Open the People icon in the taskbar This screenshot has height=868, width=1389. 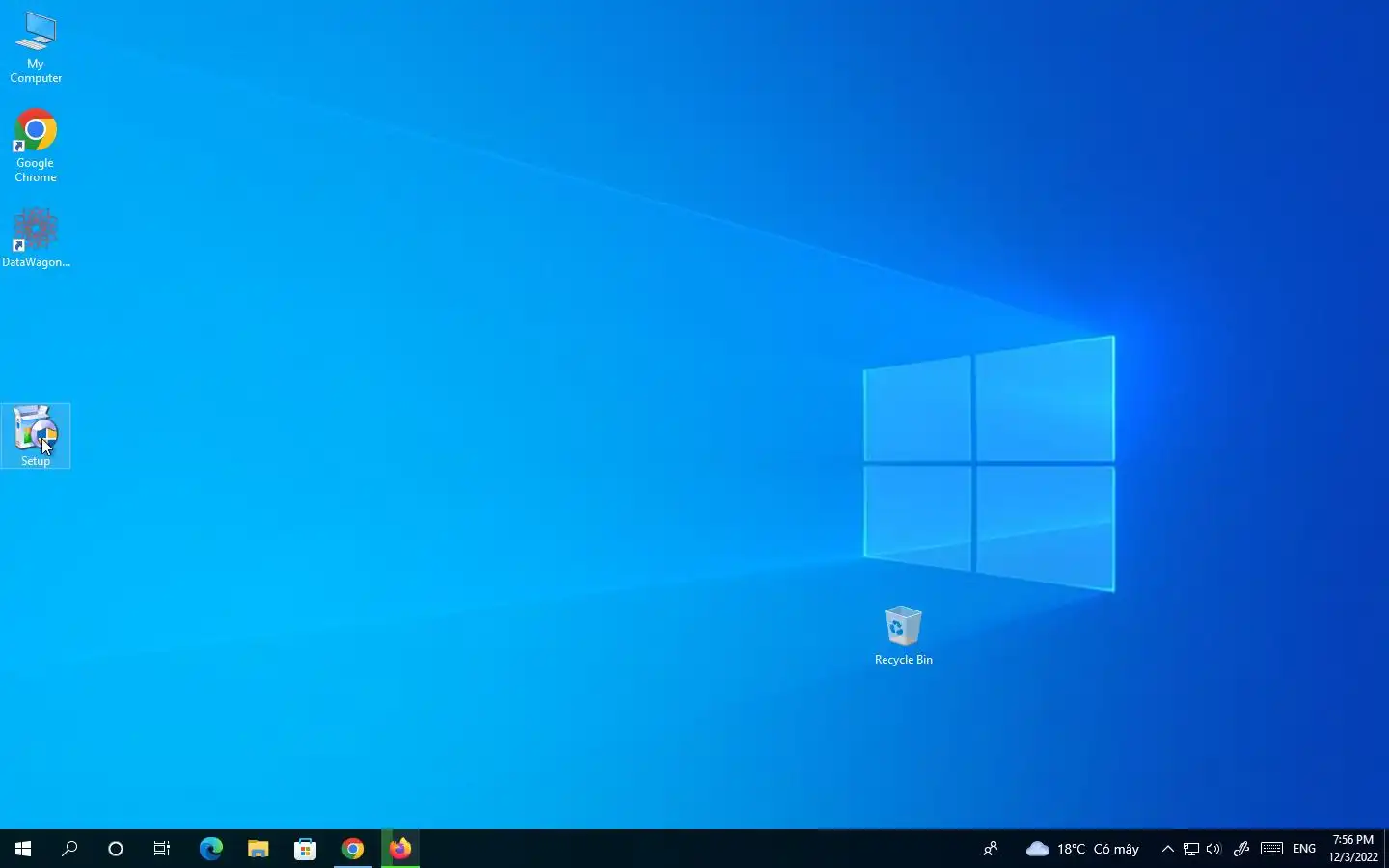pyautogui.click(x=991, y=849)
